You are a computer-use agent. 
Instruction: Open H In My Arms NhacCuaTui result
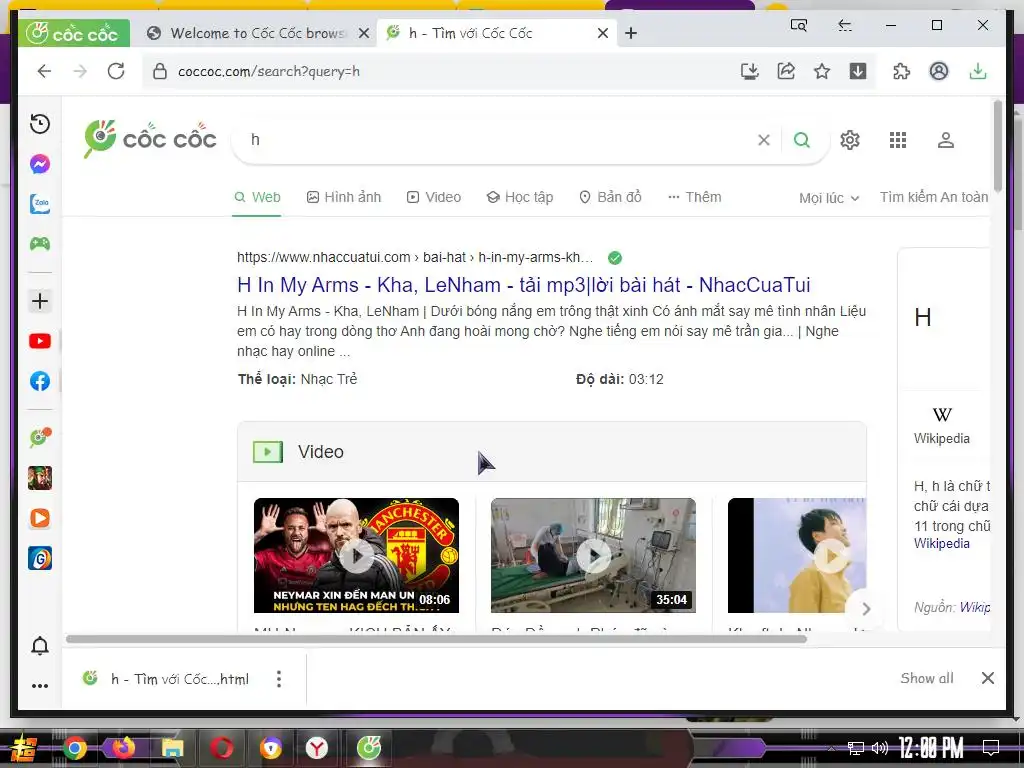coord(523,285)
